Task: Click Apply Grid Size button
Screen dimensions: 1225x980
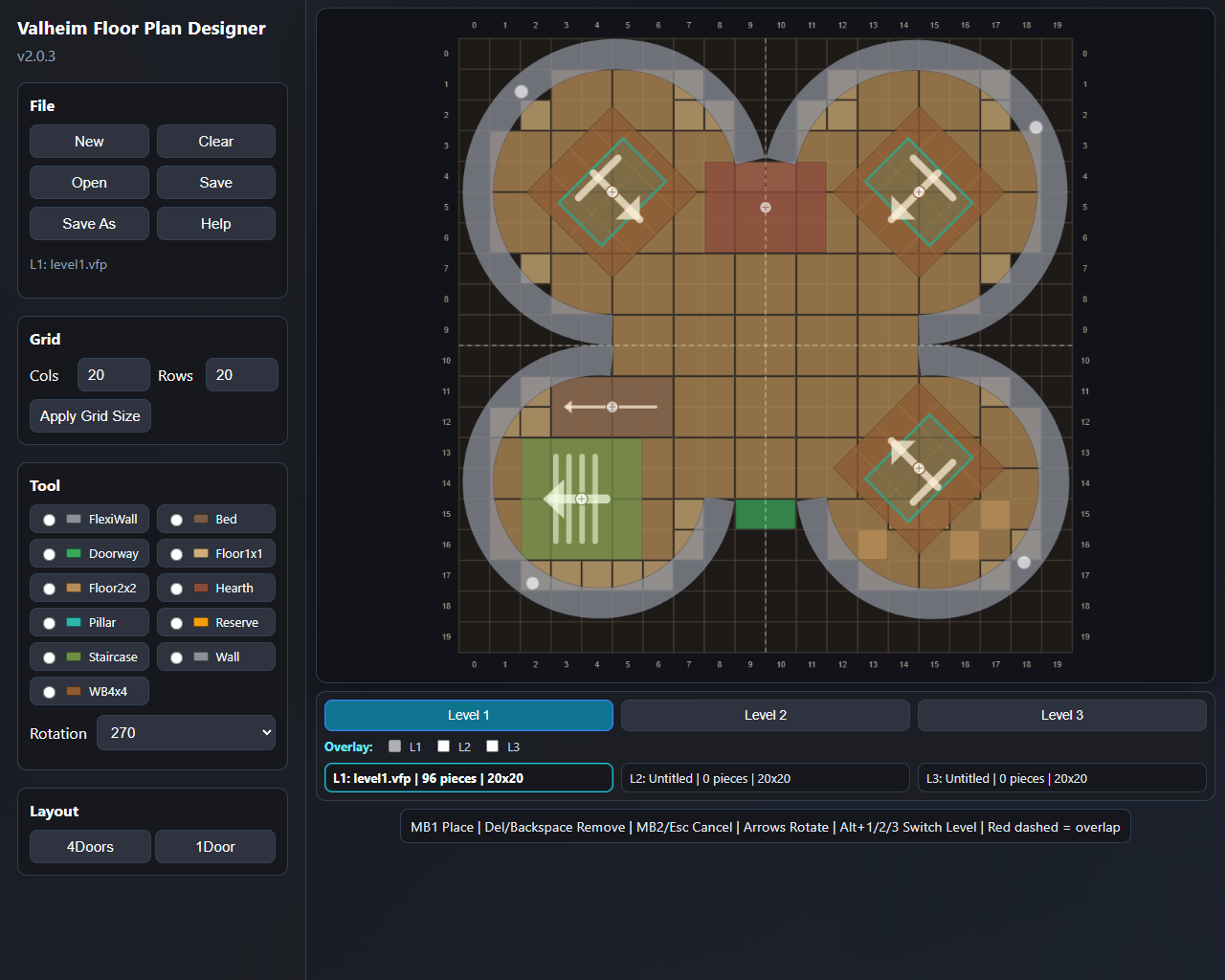Action: pyautogui.click(x=90, y=416)
